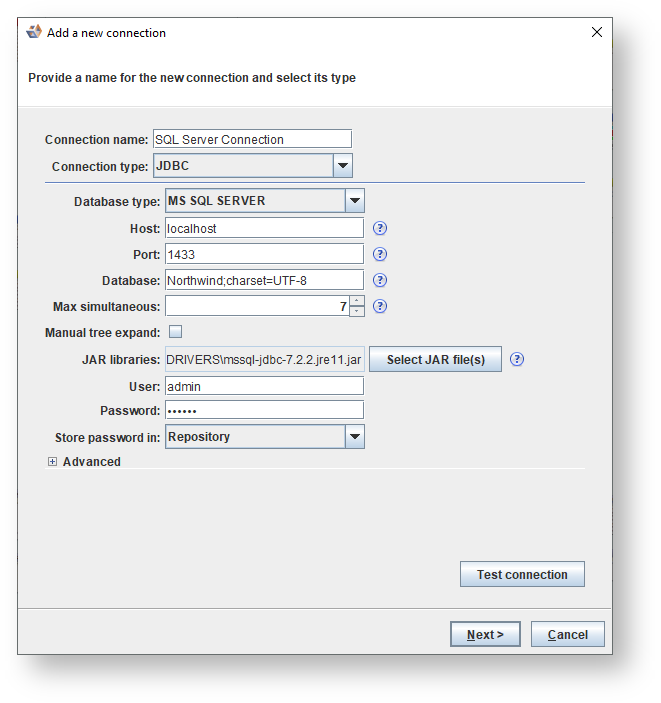Enable the Manual tree expand checkbox
661x703 pixels.
tap(175, 332)
